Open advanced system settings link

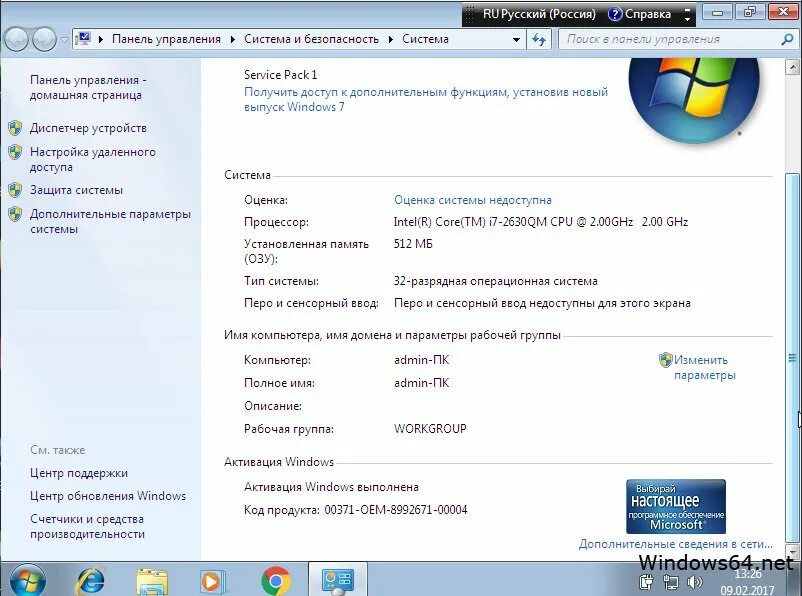110,221
